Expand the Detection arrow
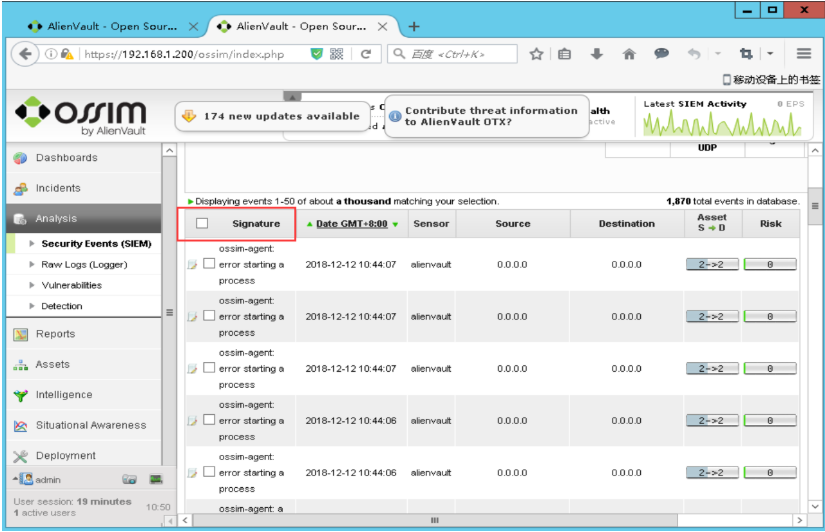Image resolution: width=825 pixels, height=532 pixels. pyautogui.click(x=32, y=306)
